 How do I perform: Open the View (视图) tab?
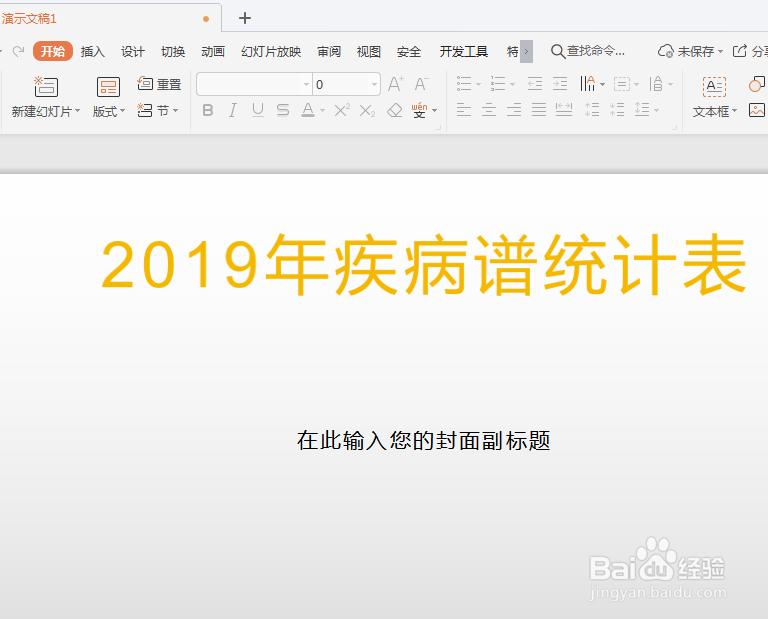369,51
